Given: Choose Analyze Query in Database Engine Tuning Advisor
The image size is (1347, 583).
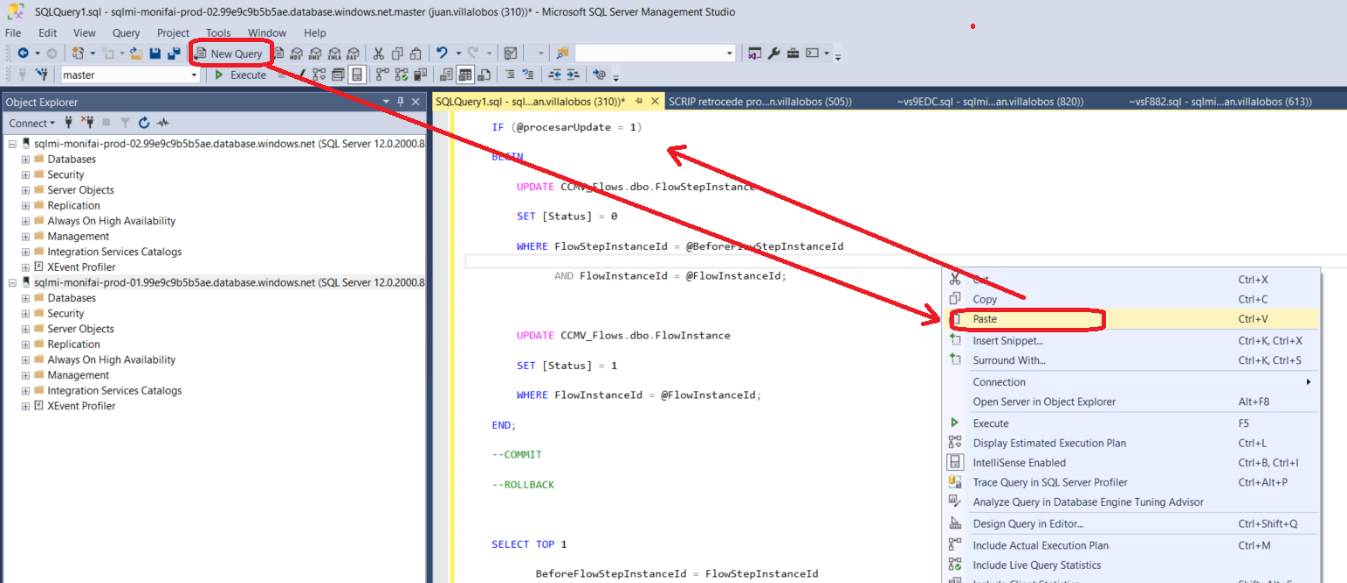Looking at the screenshot, I should 1132,502.
